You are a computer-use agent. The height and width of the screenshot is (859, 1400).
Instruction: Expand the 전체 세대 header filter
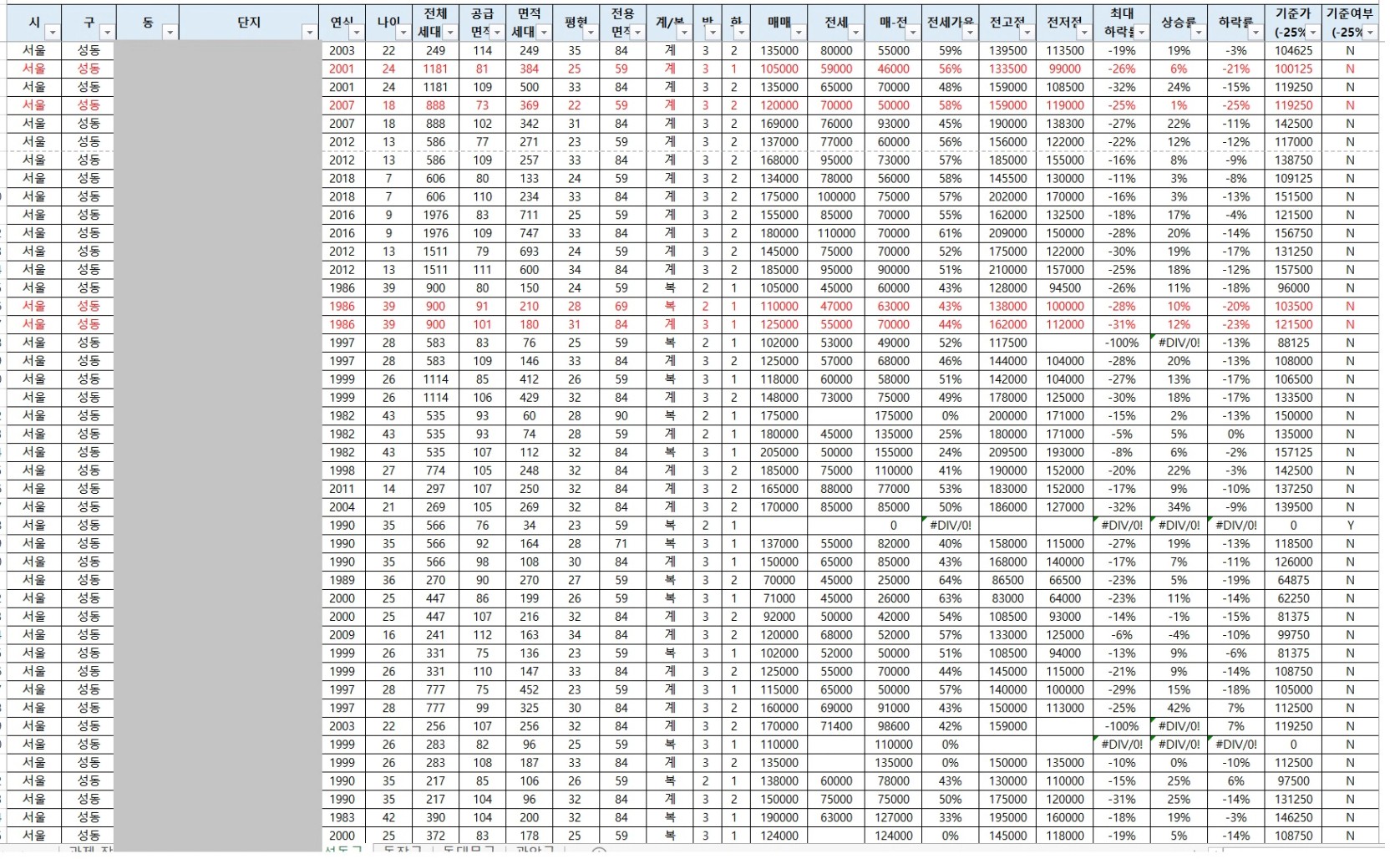point(450,33)
